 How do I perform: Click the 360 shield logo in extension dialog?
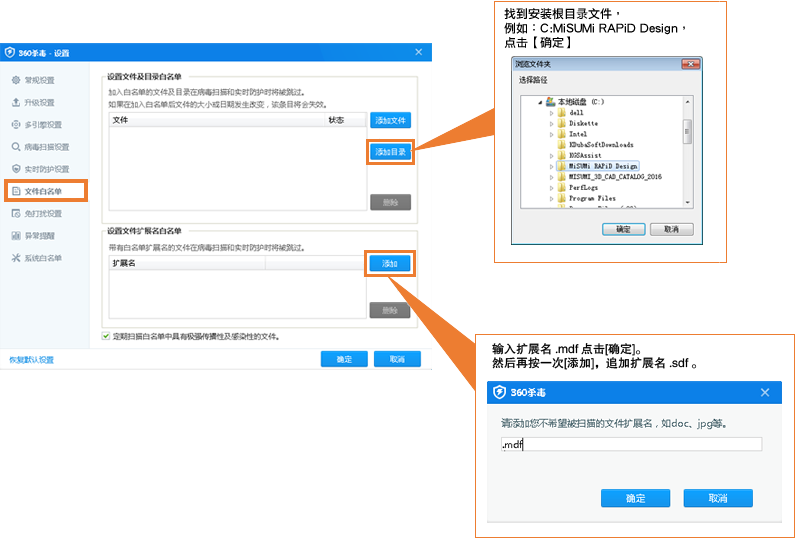[x=500, y=392]
